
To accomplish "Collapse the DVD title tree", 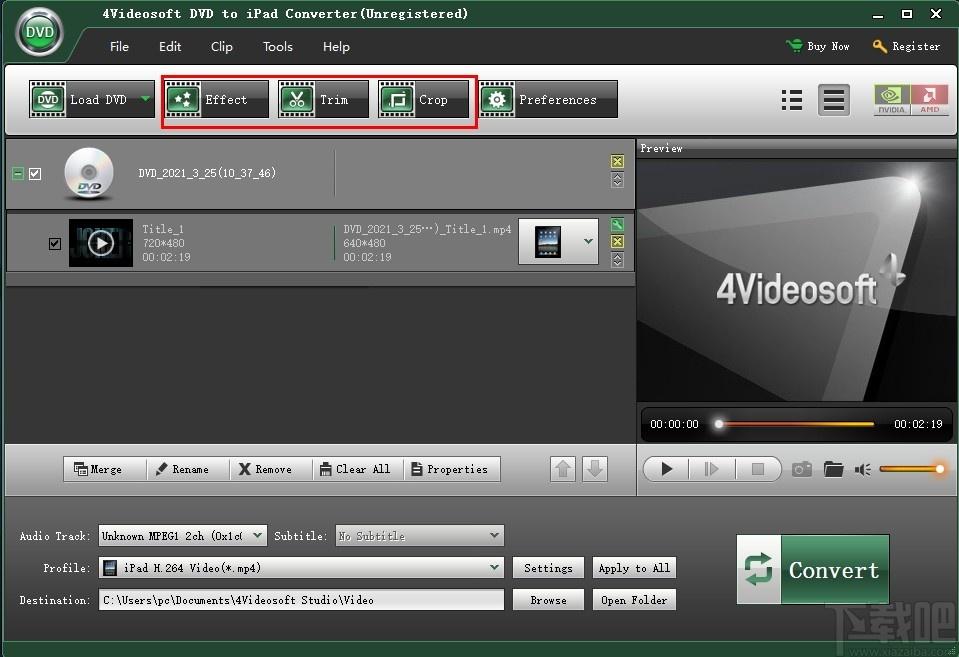I will 17,173.
